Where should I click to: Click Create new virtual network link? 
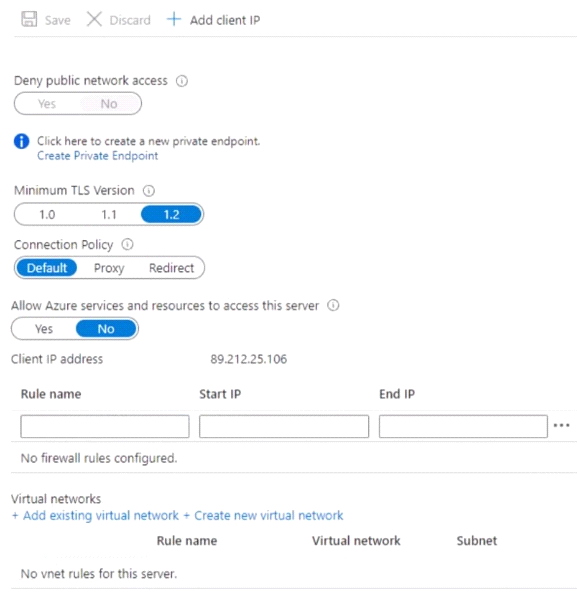pos(263,515)
